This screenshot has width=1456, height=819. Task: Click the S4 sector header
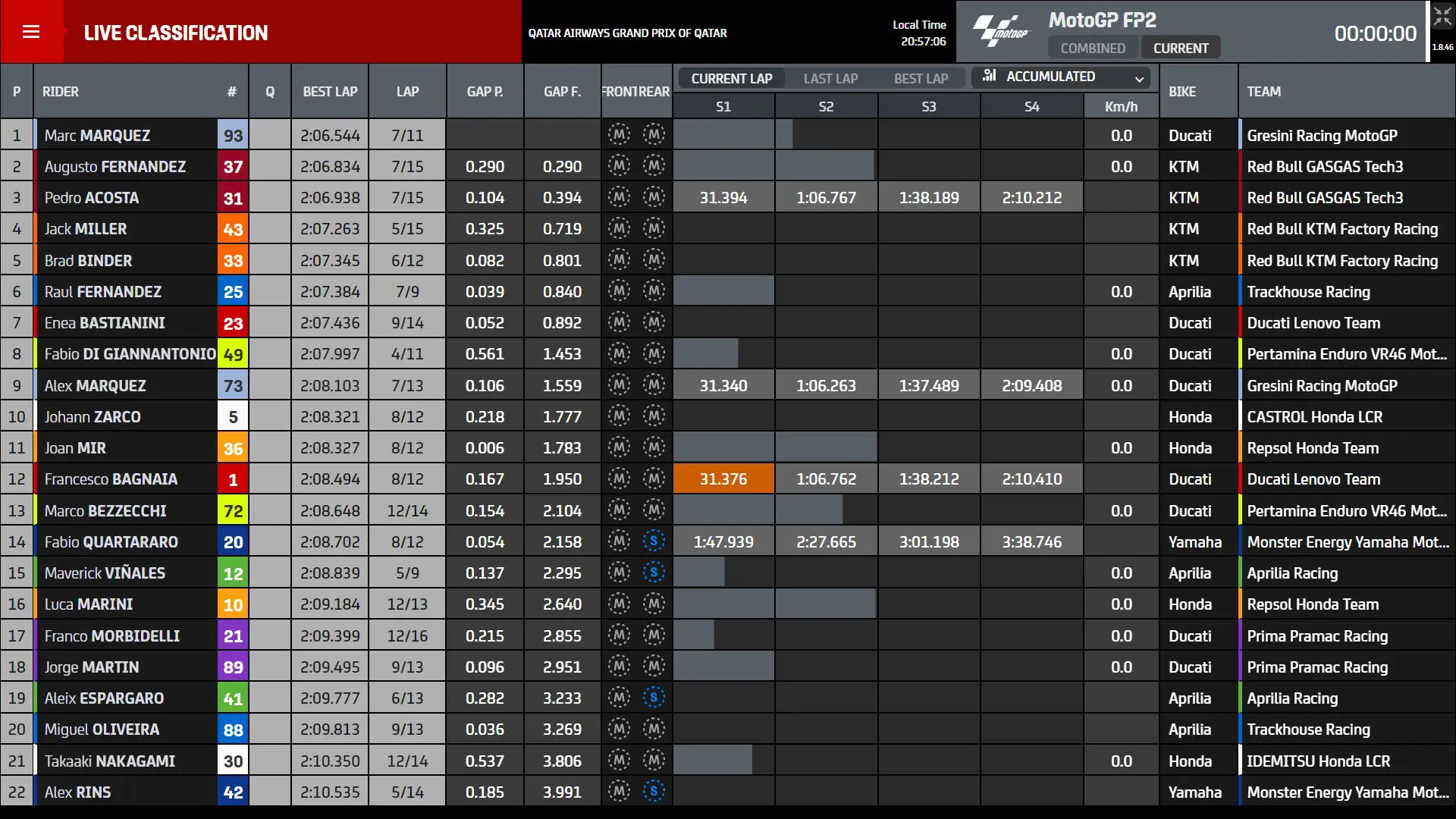tap(1031, 107)
